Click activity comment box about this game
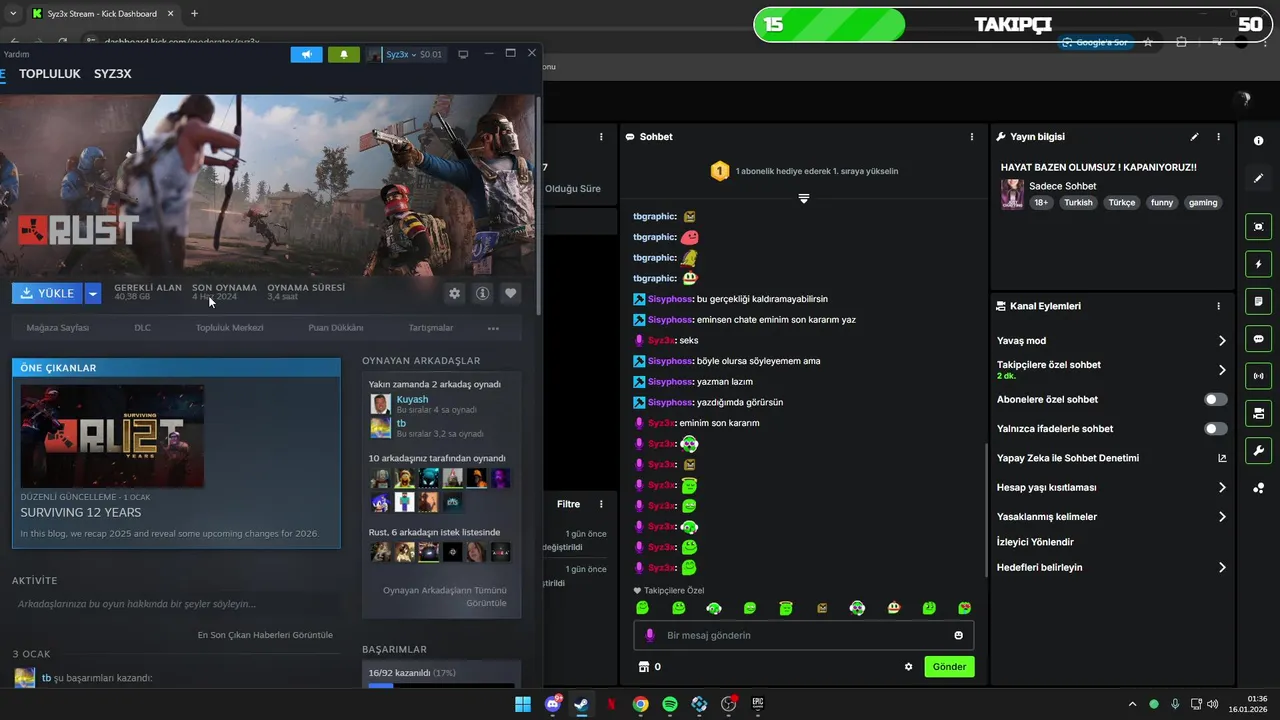This screenshot has height=720, width=1280. coord(176,604)
